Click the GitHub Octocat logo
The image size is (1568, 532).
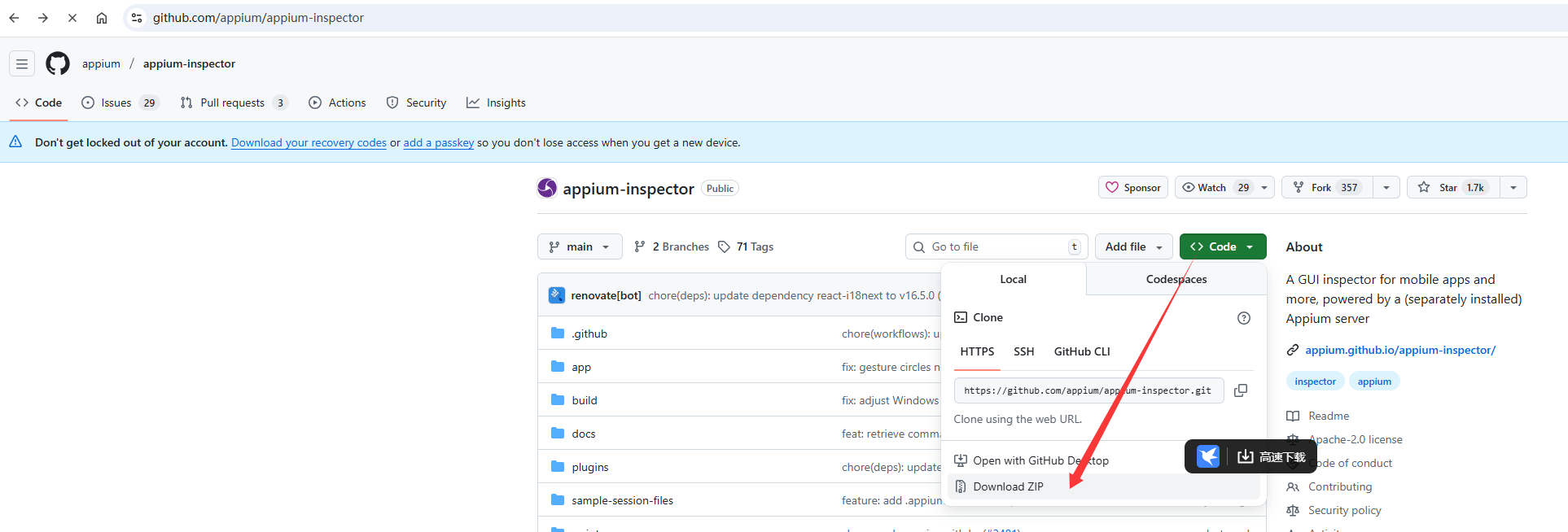tap(58, 63)
